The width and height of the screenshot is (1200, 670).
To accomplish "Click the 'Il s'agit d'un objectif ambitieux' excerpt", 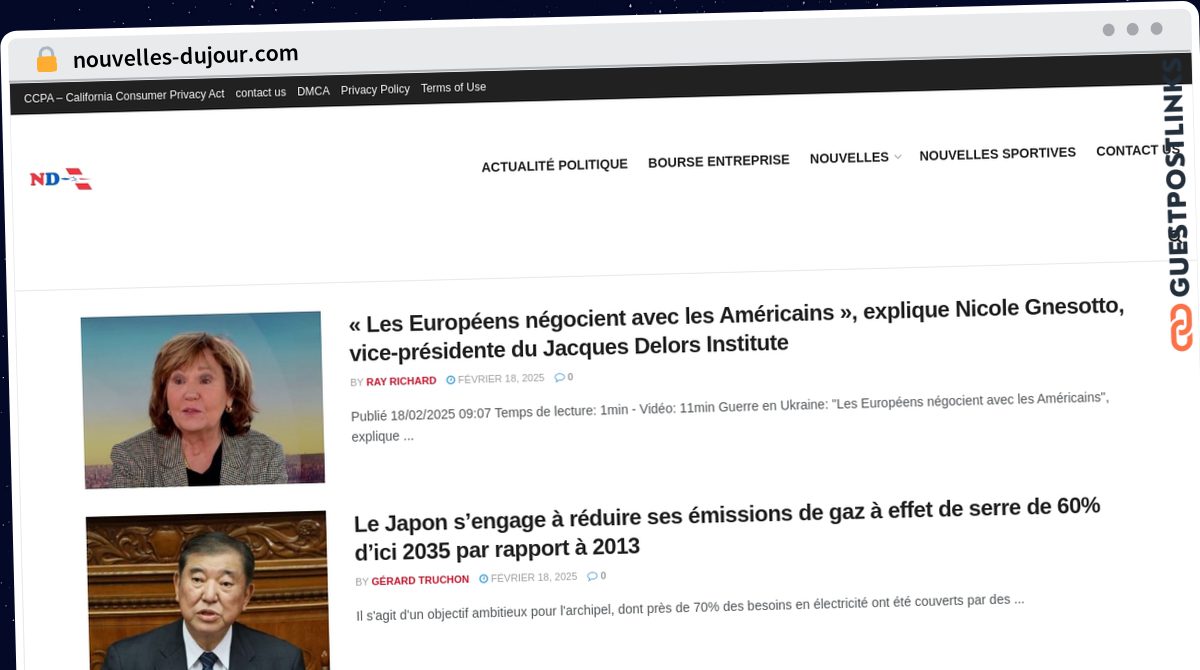I will coord(690,607).
